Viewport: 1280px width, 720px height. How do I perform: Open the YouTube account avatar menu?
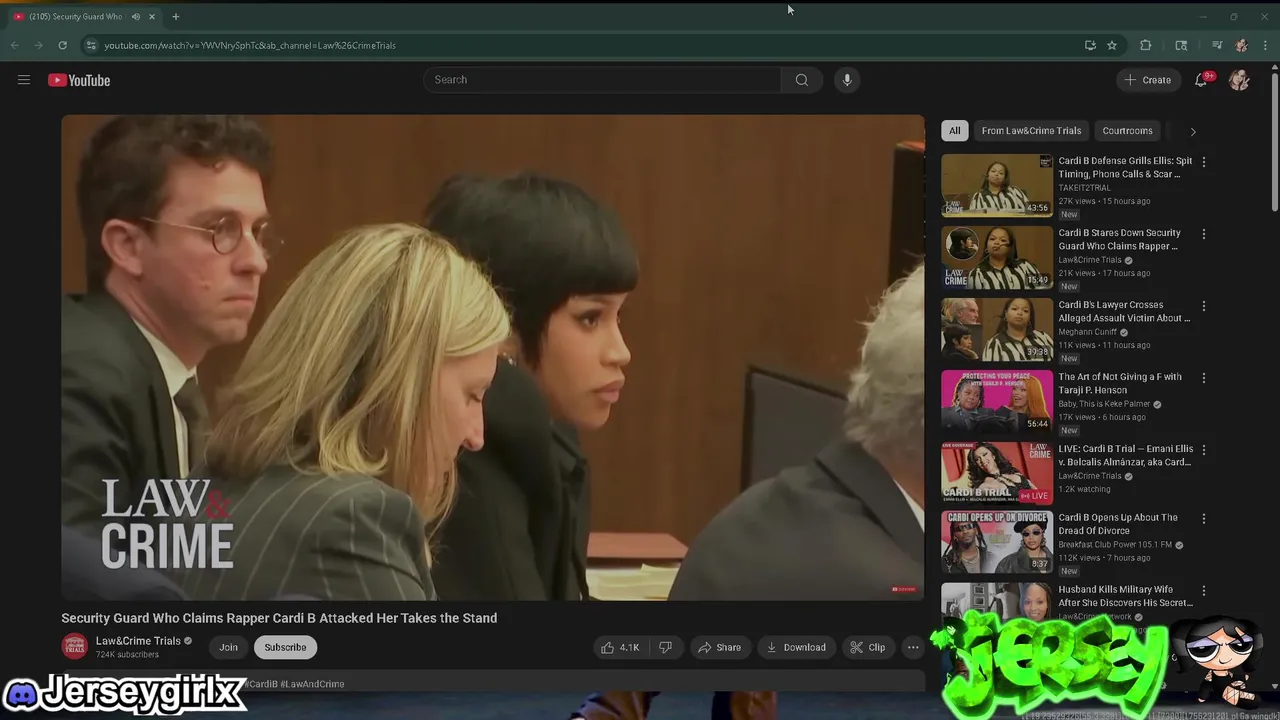(x=1239, y=80)
